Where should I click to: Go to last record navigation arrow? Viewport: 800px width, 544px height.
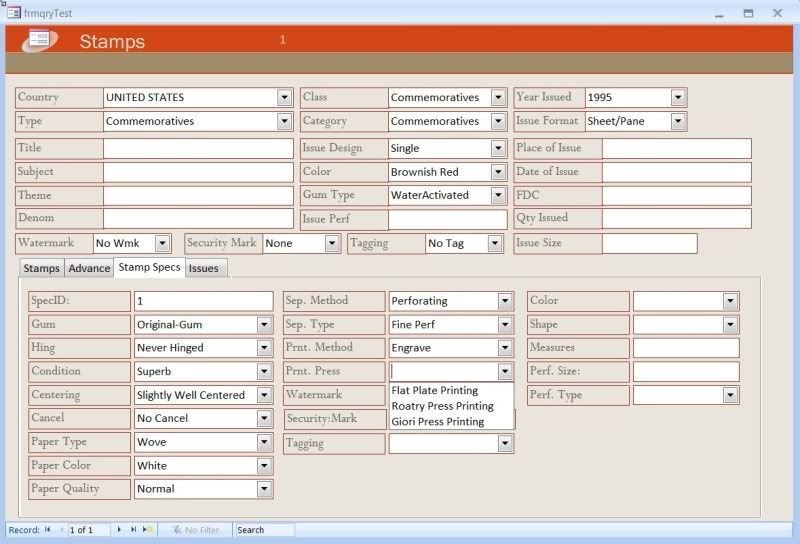(133, 530)
